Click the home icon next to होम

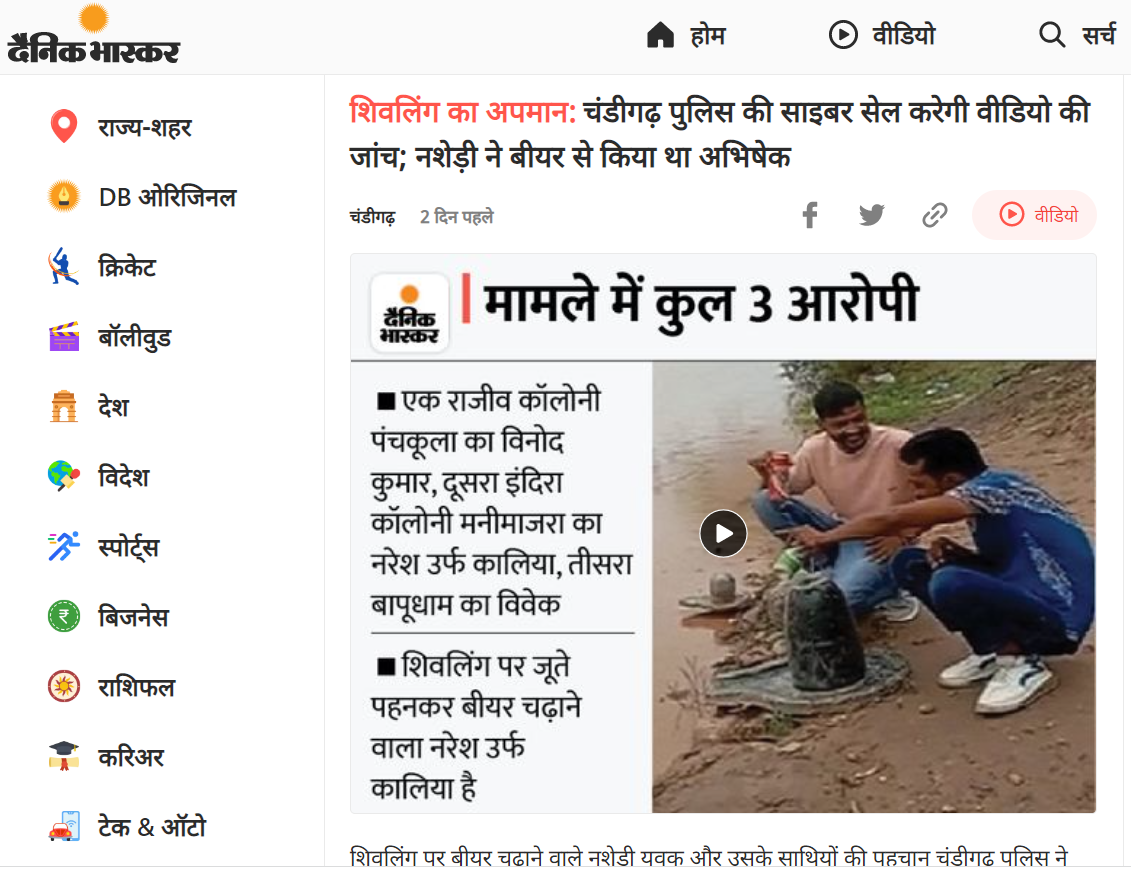point(660,35)
